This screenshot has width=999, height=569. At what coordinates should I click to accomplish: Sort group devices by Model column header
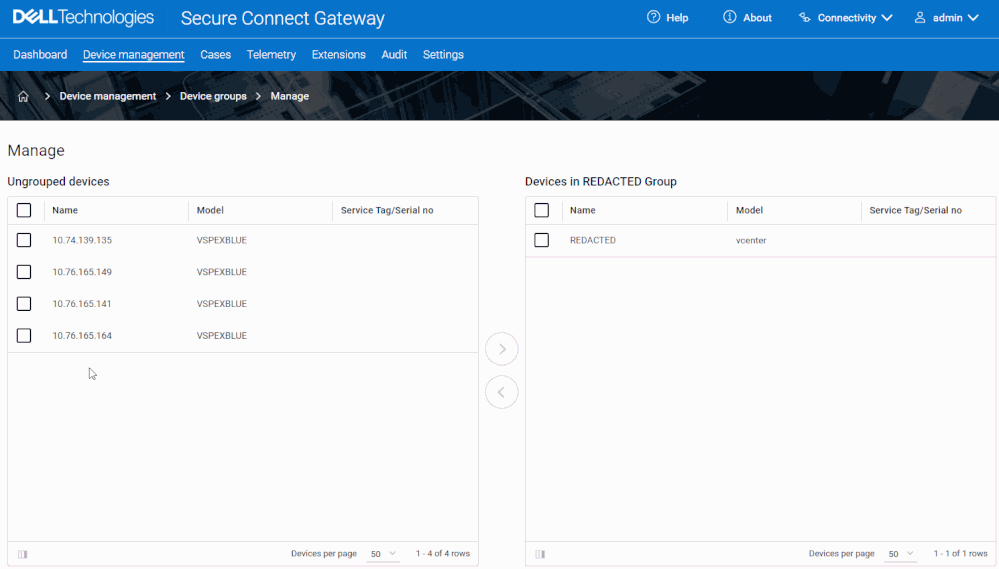coord(749,210)
